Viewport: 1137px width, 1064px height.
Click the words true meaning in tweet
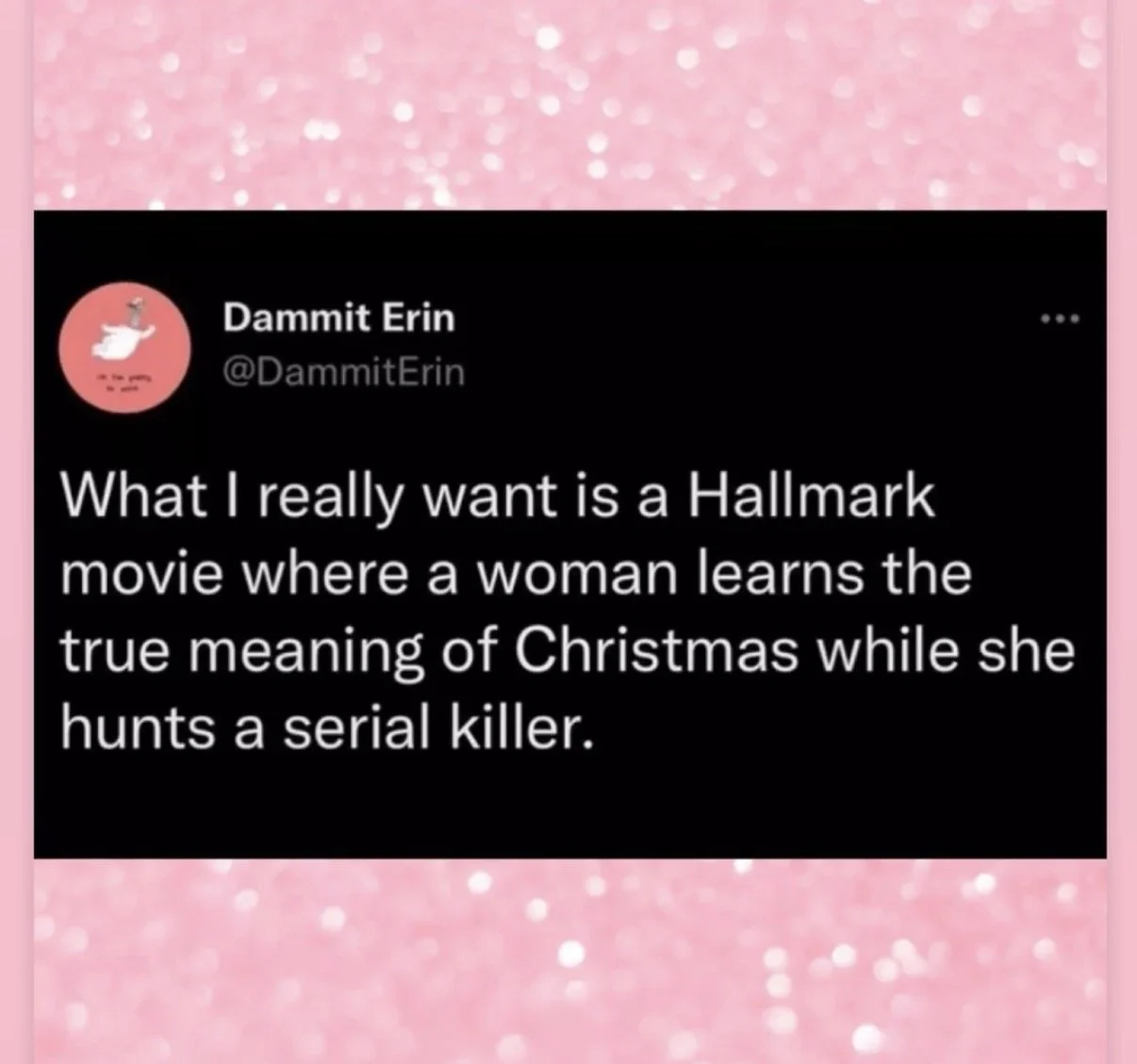[239, 654]
